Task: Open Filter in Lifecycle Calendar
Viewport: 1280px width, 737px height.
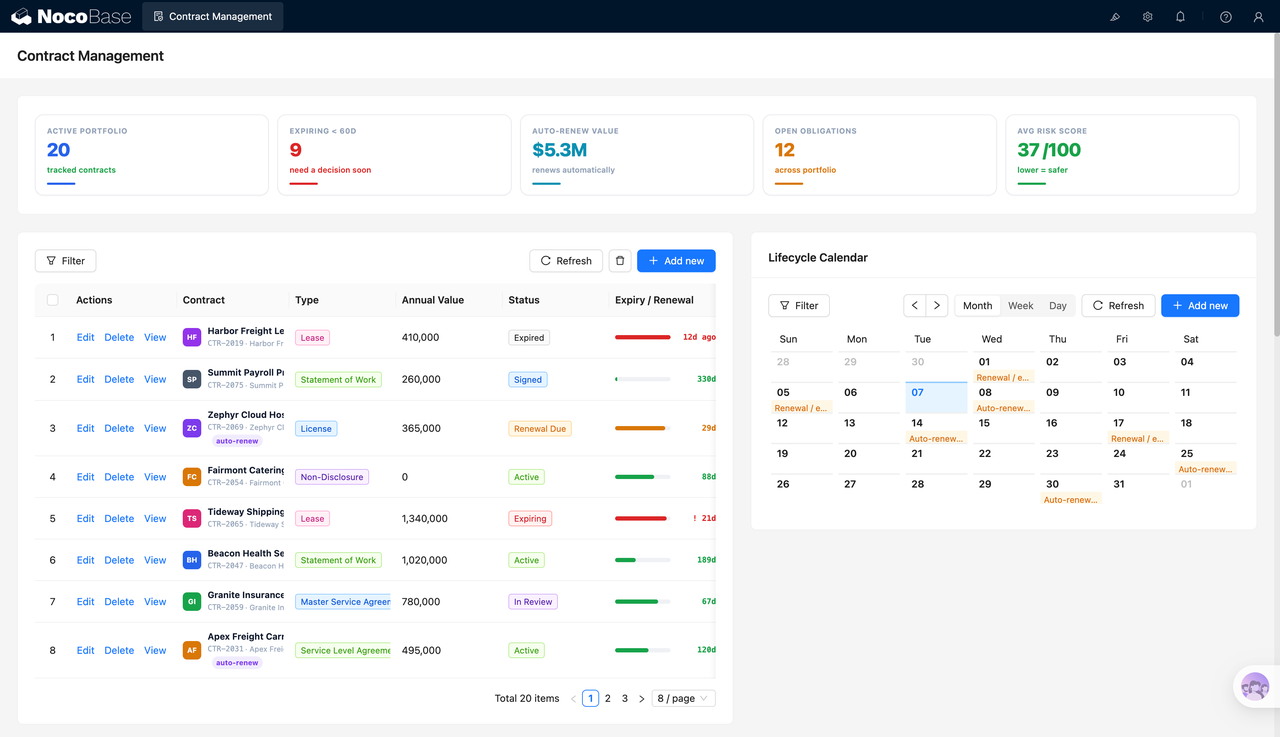Action: 799,306
